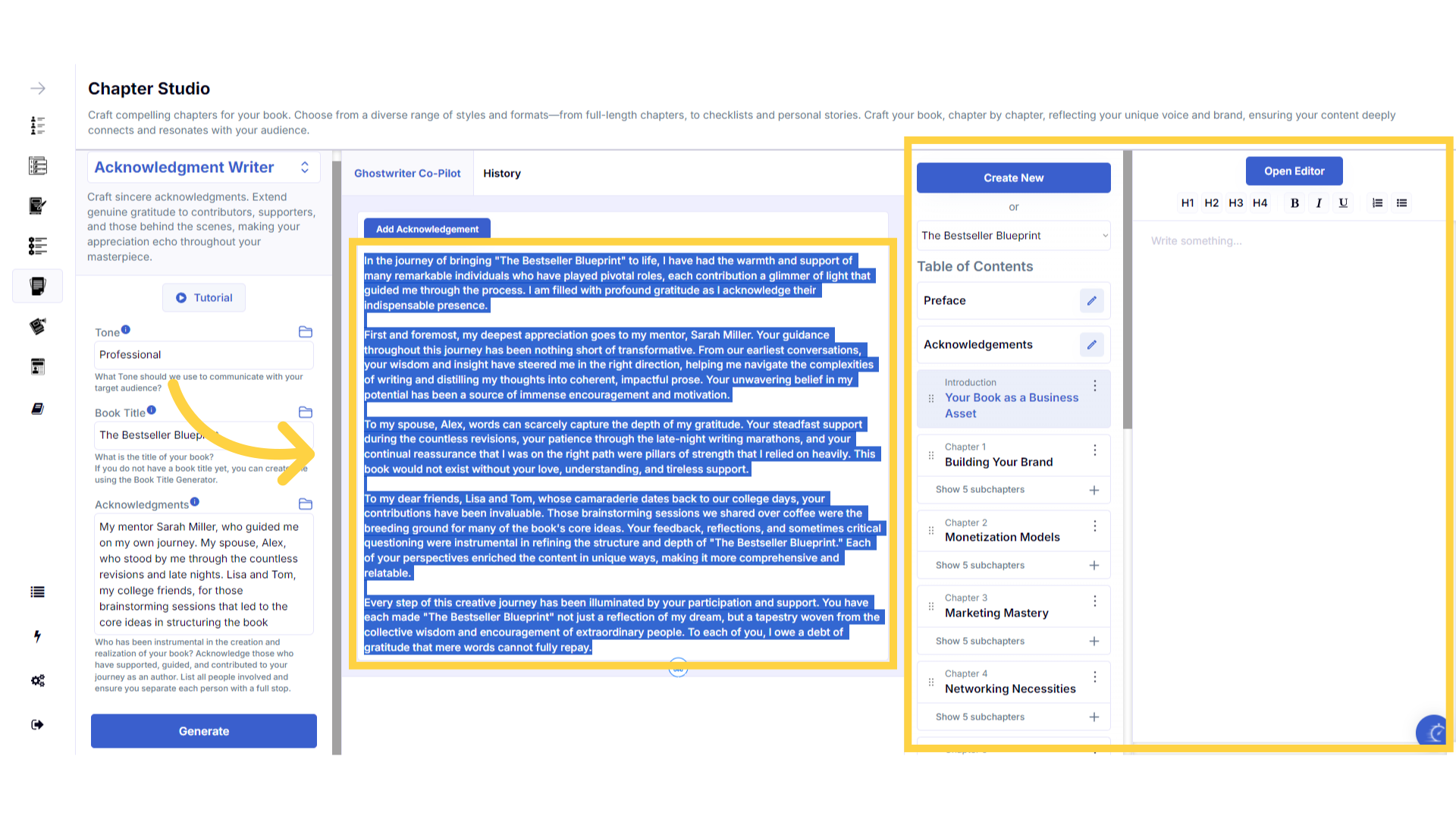1456x819 pixels.
Task: Click the Tone input field
Action: pyautogui.click(x=203, y=355)
